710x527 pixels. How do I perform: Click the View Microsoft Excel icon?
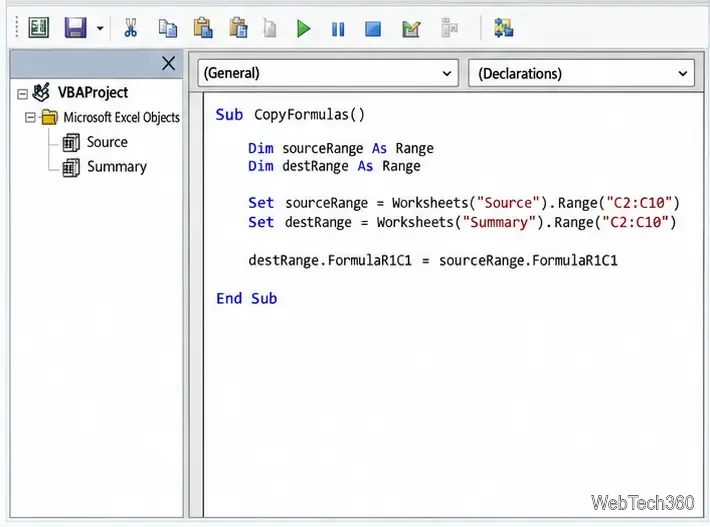pyautogui.click(x=38, y=28)
